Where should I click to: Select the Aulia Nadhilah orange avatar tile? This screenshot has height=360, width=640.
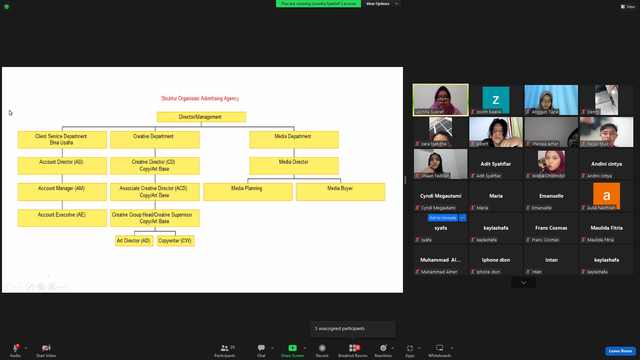click(x=607, y=196)
